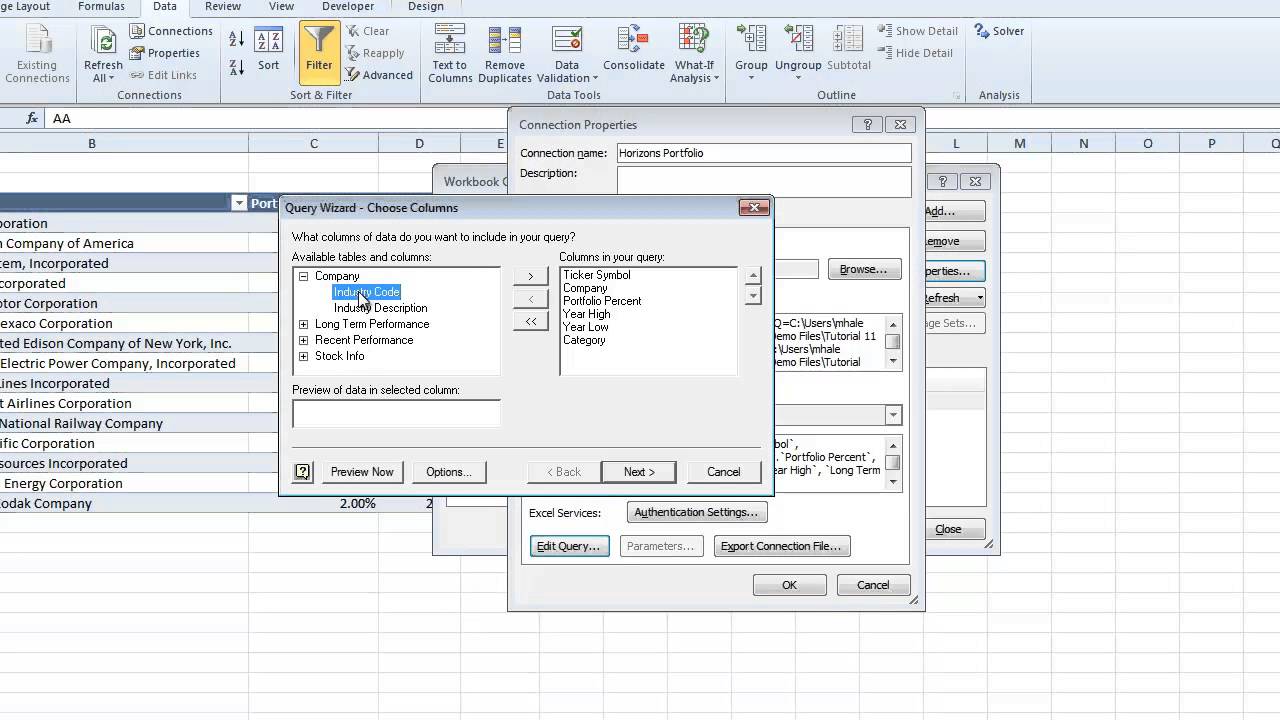The image size is (1280, 720).
Task: Click Preview Now button
Action: pyautogui.click(x=362, y=472)
